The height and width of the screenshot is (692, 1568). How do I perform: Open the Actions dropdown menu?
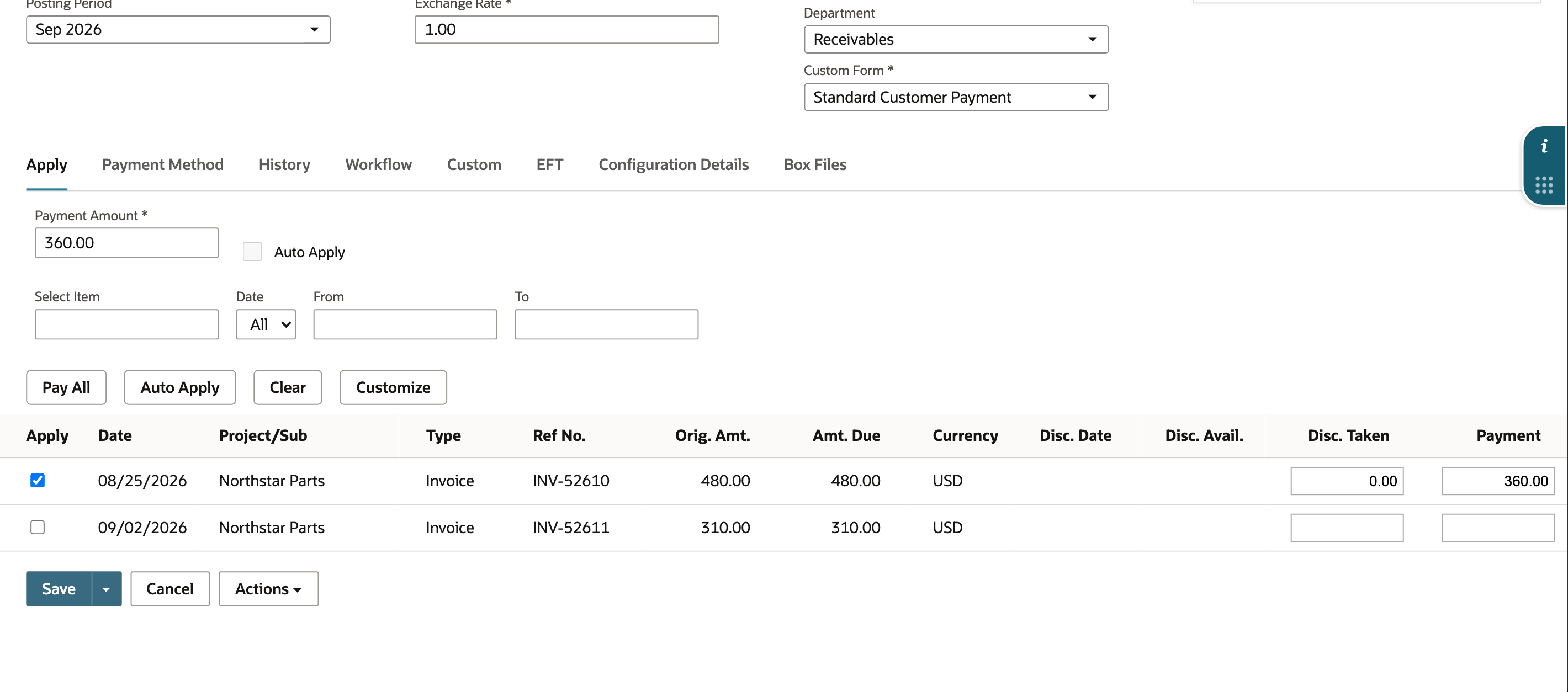click(x=268, y=589)
